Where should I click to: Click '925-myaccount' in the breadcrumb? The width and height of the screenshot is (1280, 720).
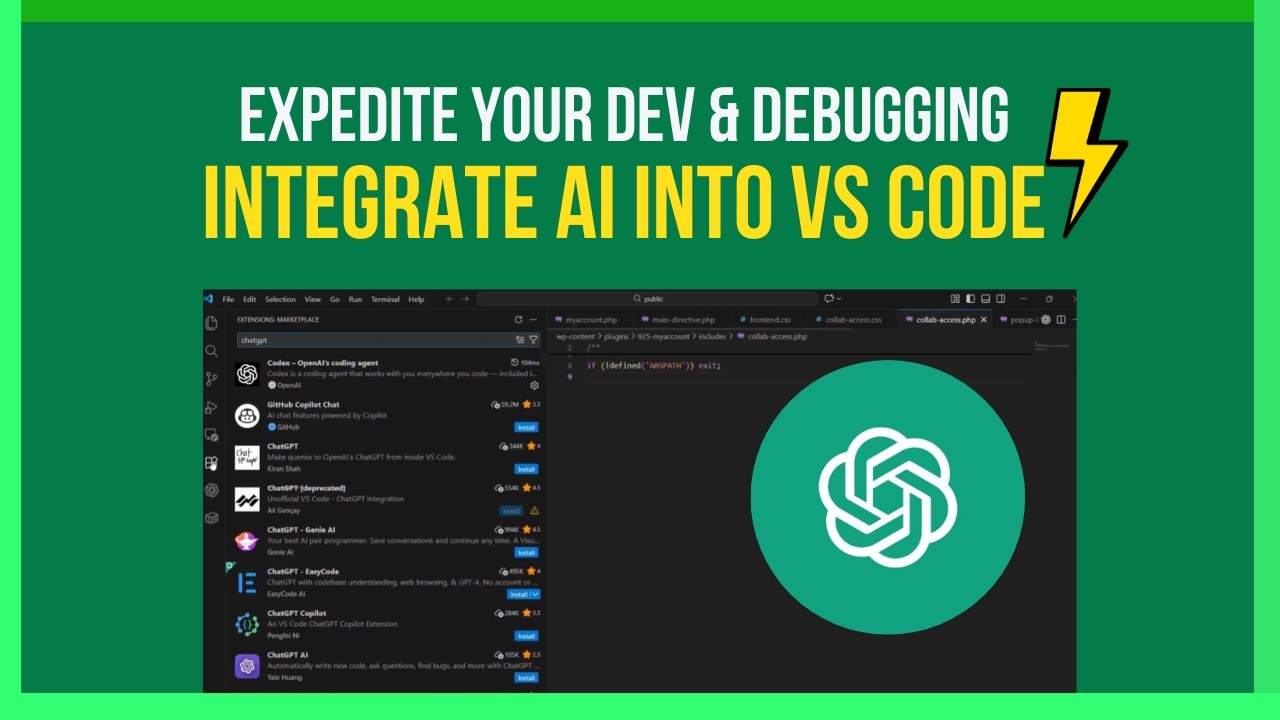[663, 337]
